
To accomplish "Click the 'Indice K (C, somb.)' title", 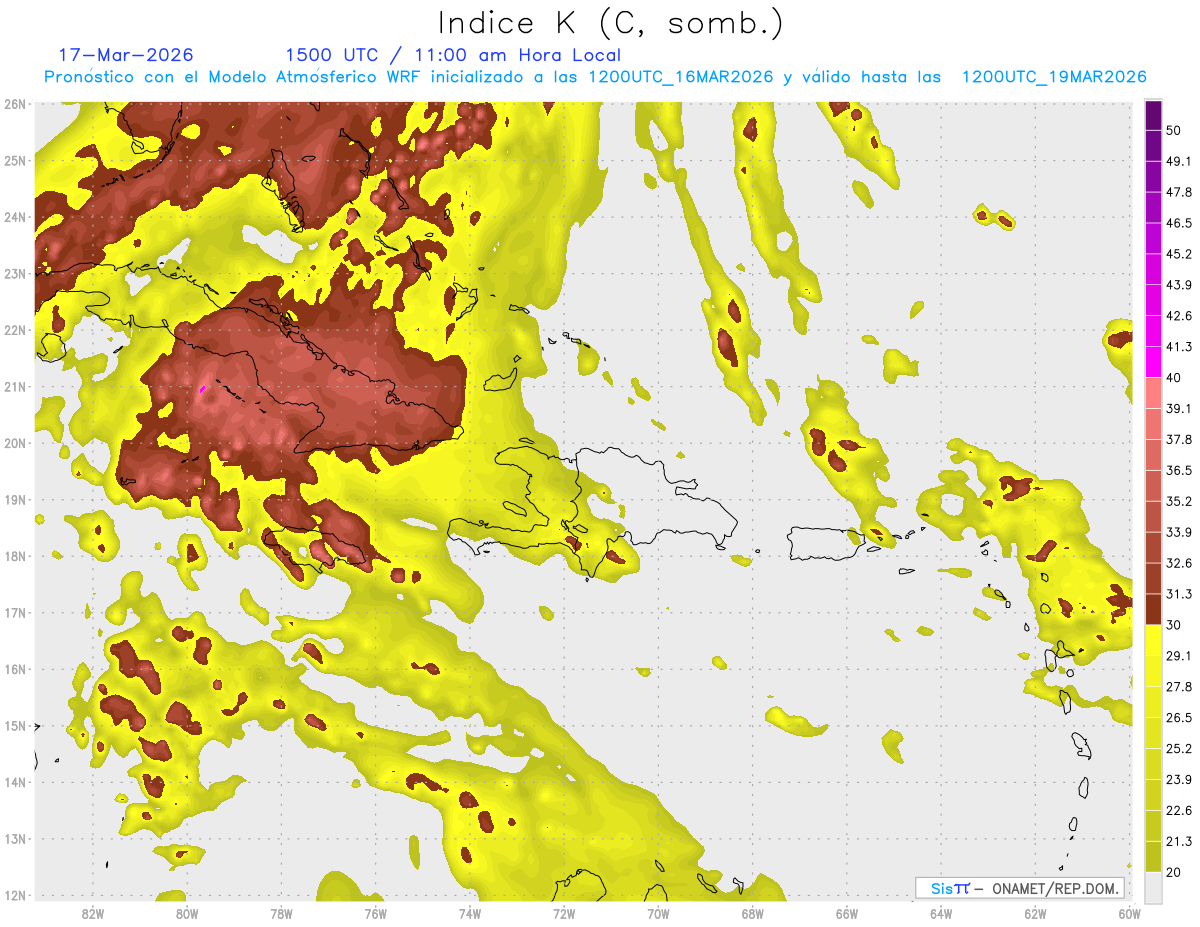I will [610, 23].
